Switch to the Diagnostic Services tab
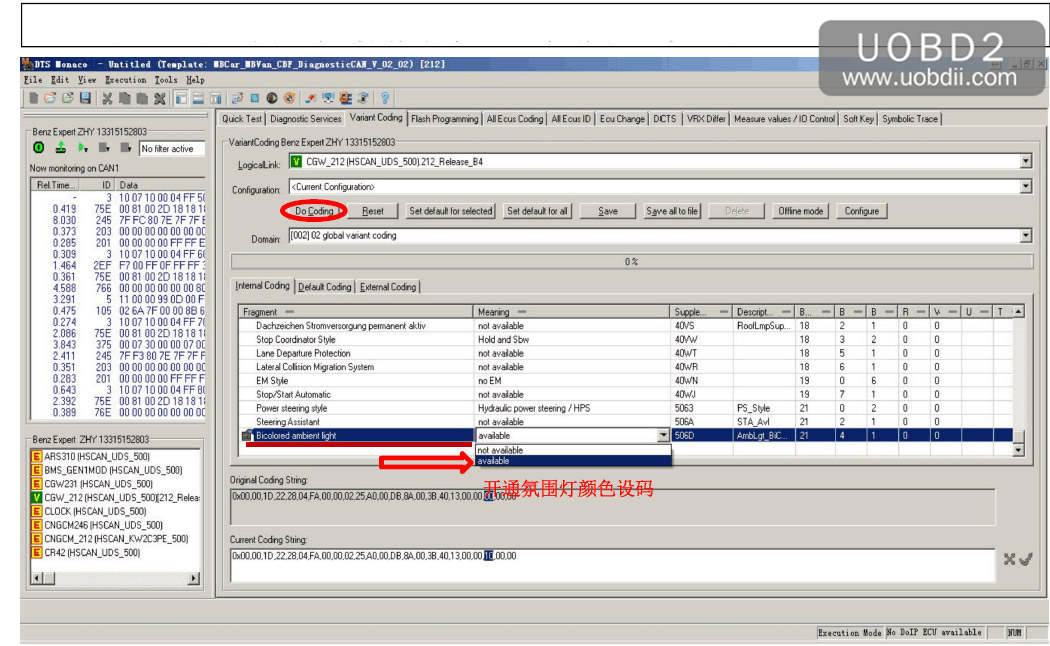The image size is (1050, 646). coord(305,118)
